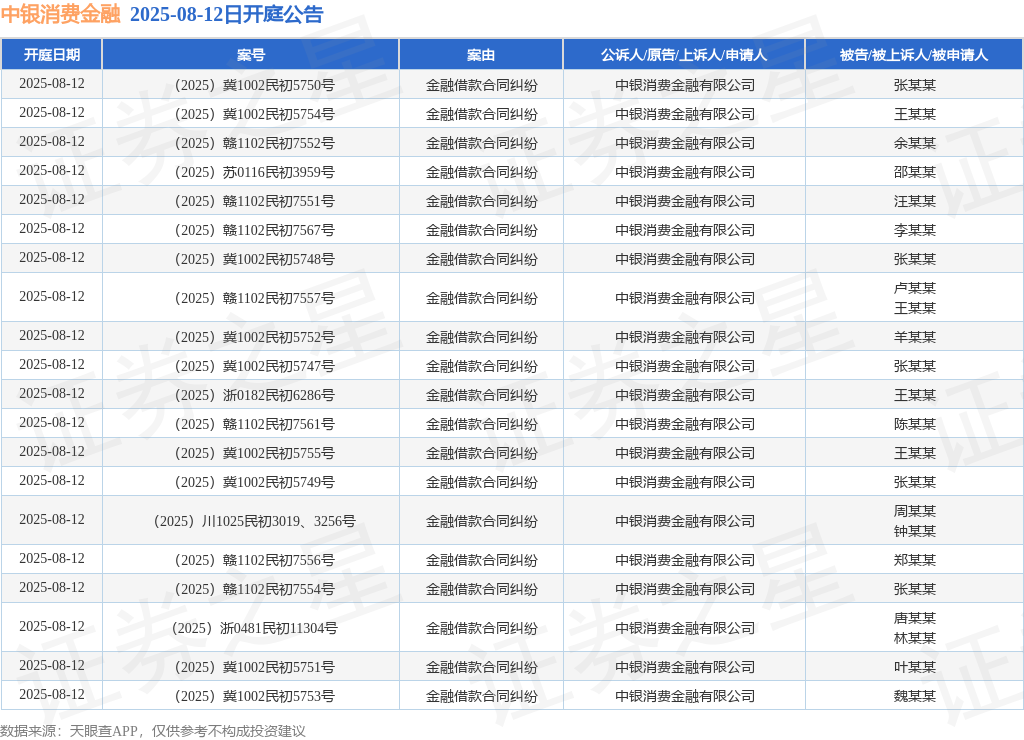This screenshot has width=1024, height=740.
Task: Click the 数据来源 天眼查APP footer note
Action: [153, 731]
